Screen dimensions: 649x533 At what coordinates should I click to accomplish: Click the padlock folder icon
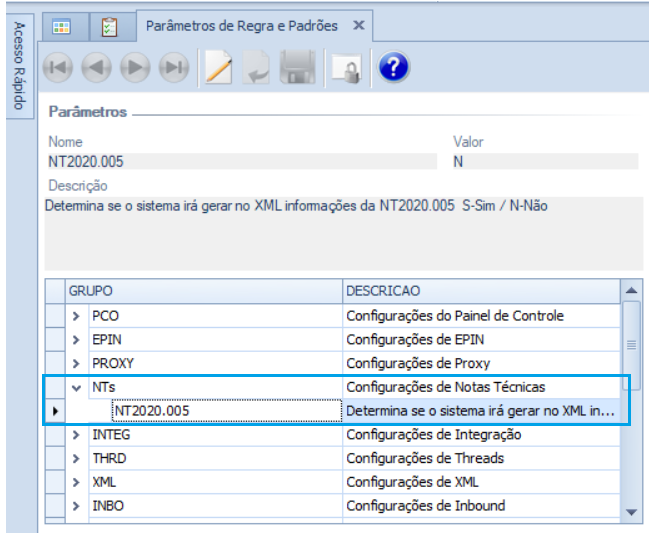point(347,68)
